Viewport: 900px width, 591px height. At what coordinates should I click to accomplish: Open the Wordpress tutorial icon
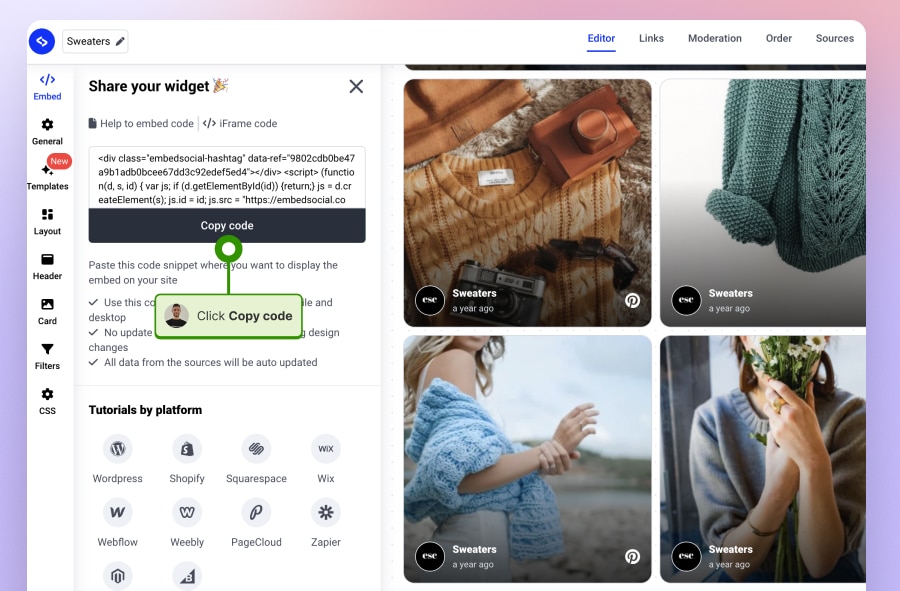click(118, 449)
